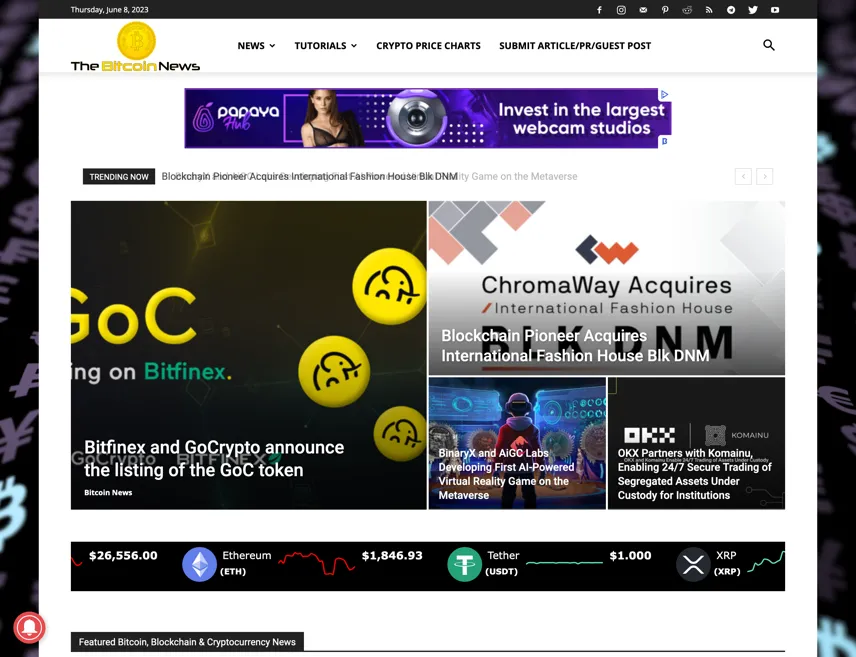Open site search with magnifier icon

(x=769, y=45)
